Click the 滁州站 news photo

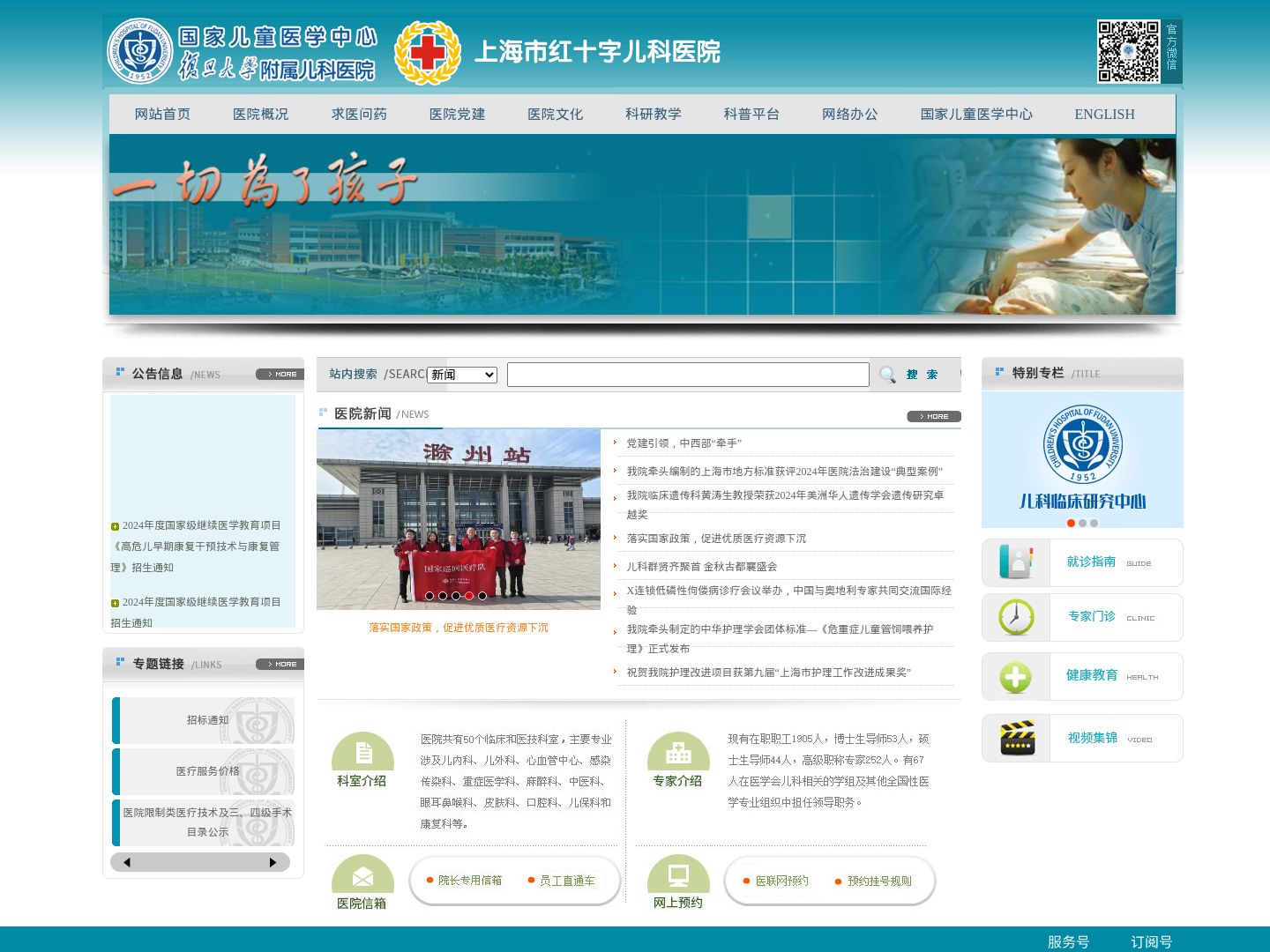(x=459, y=519)
